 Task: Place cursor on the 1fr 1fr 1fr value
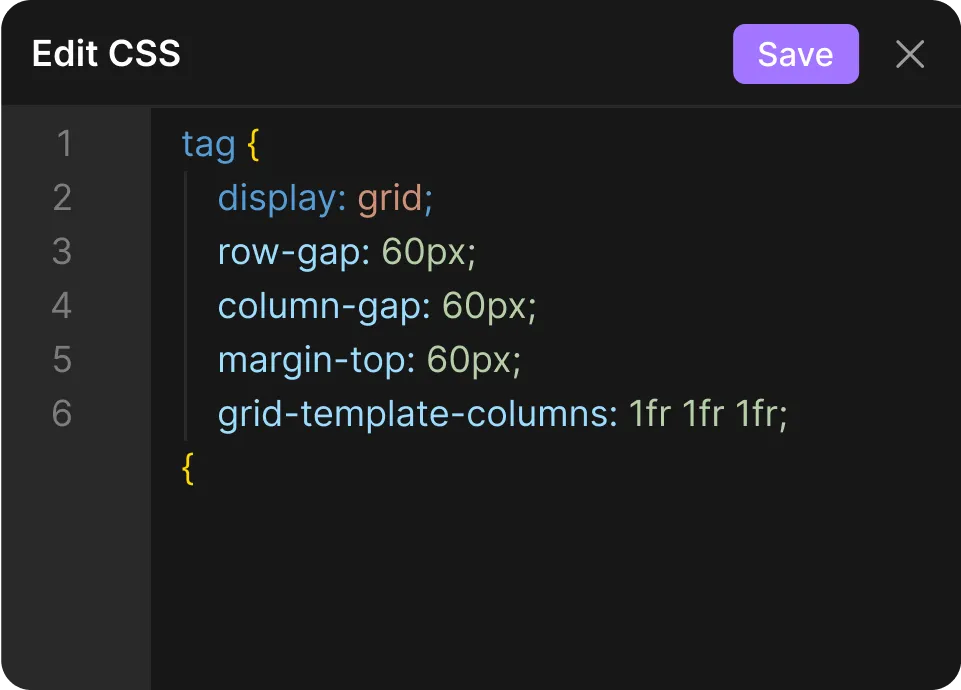pyautogui.click(x=702, y=414)
